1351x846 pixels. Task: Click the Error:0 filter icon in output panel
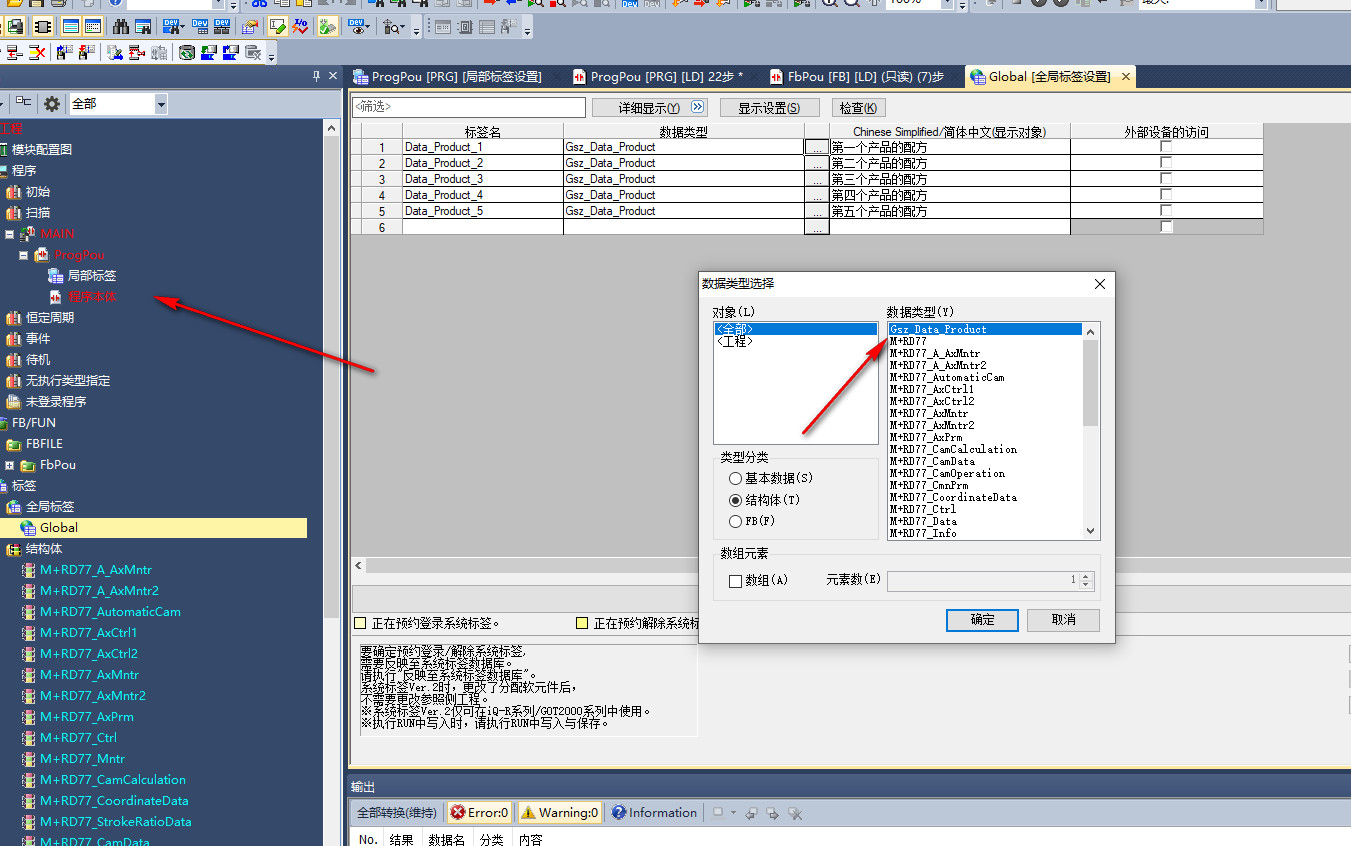click(x=479, y=813)
